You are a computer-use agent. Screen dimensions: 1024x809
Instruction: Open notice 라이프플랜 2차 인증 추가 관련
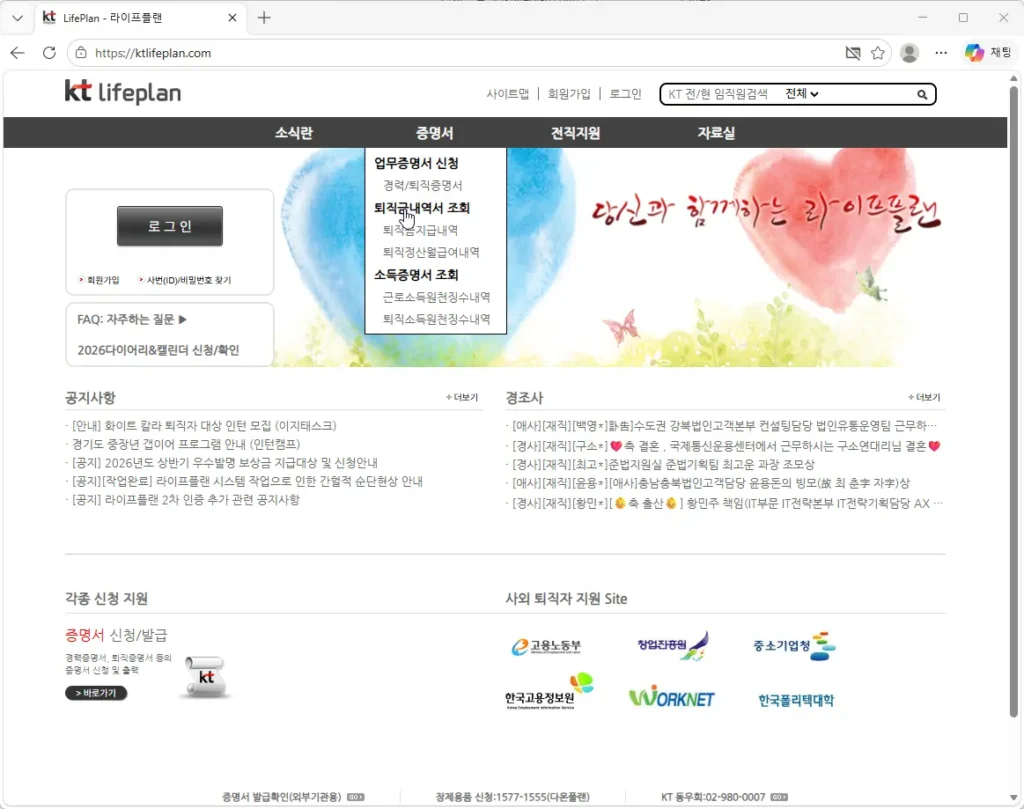point(185,500)
